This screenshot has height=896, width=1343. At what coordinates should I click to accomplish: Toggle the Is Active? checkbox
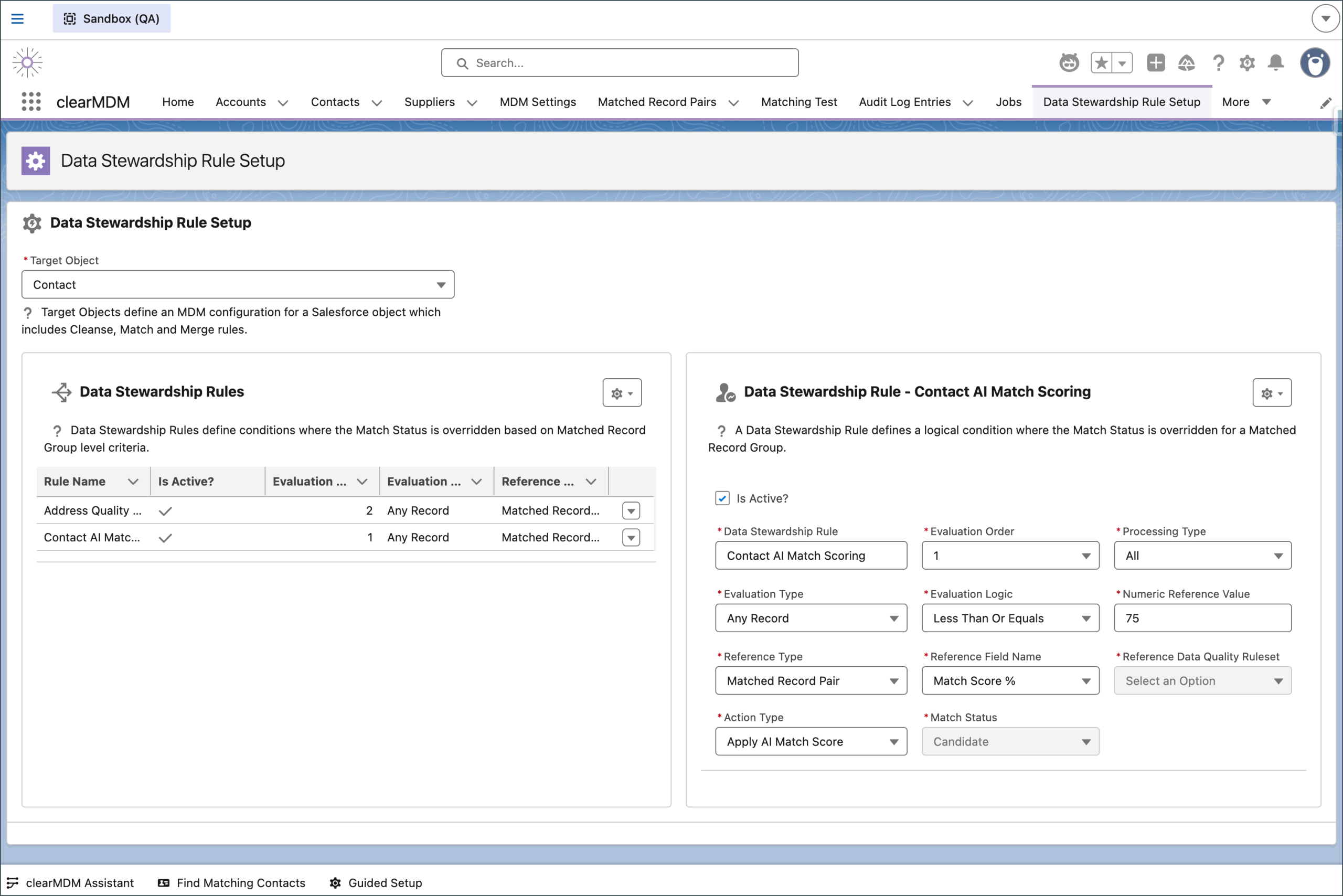(722, 498)
